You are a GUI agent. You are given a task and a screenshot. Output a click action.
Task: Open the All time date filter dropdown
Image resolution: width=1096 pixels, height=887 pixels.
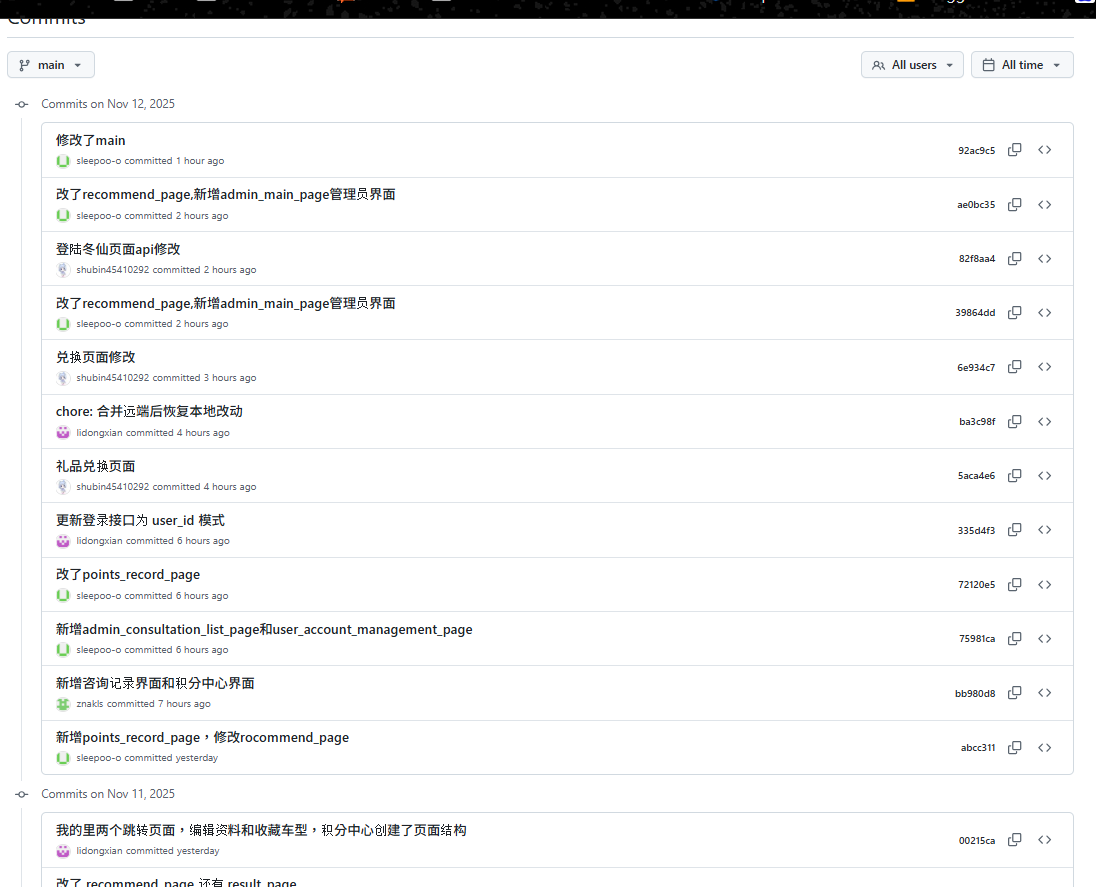pyautogui.click(x=1021, y=64)
